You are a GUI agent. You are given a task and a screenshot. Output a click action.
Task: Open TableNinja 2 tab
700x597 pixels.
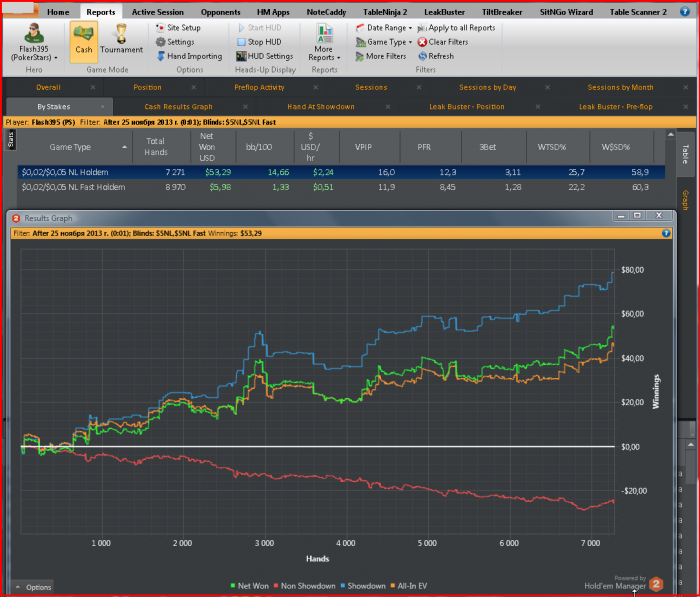(x=385, y=12)
